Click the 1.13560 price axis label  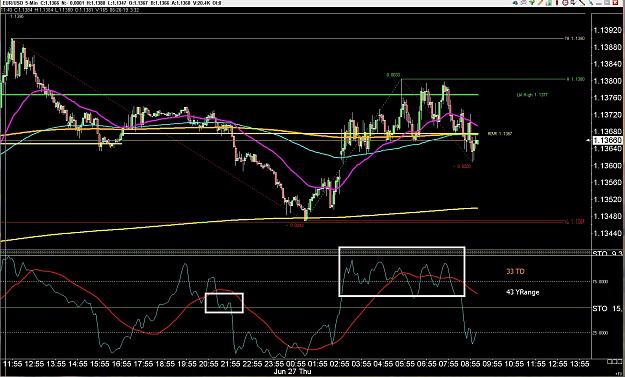[x=607, y=183]
